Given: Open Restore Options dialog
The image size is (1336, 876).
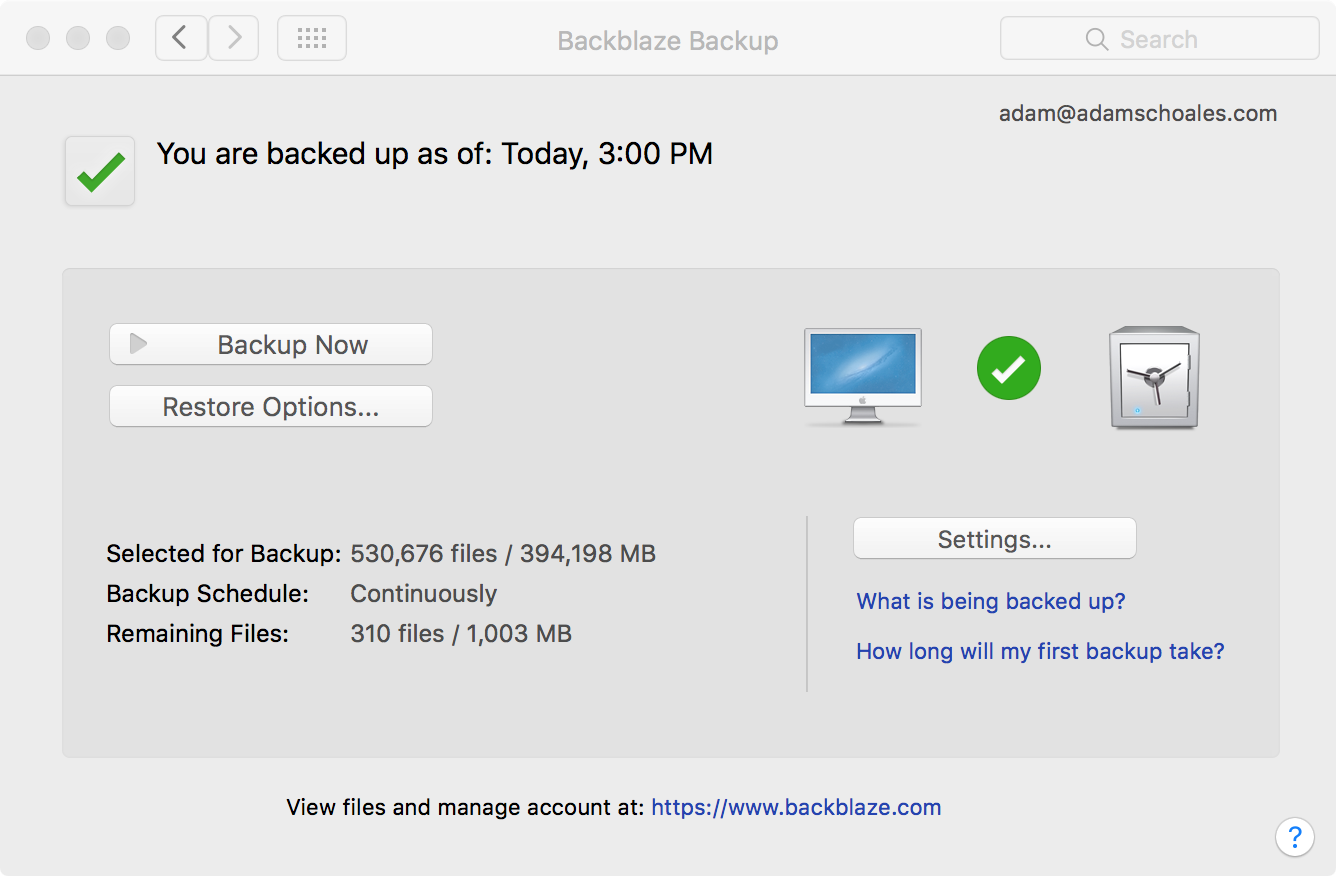Looking at the screenshot, I should pyautogui.click(x=271, y=406).
